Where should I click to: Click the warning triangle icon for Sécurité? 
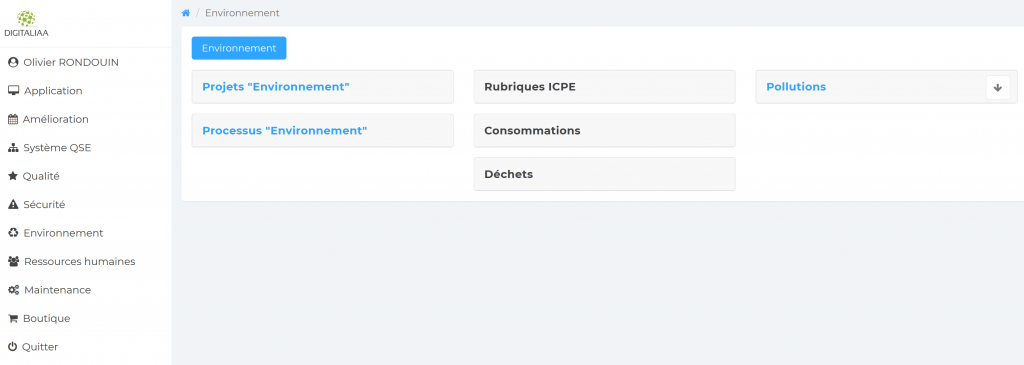[x=12, y=204]
